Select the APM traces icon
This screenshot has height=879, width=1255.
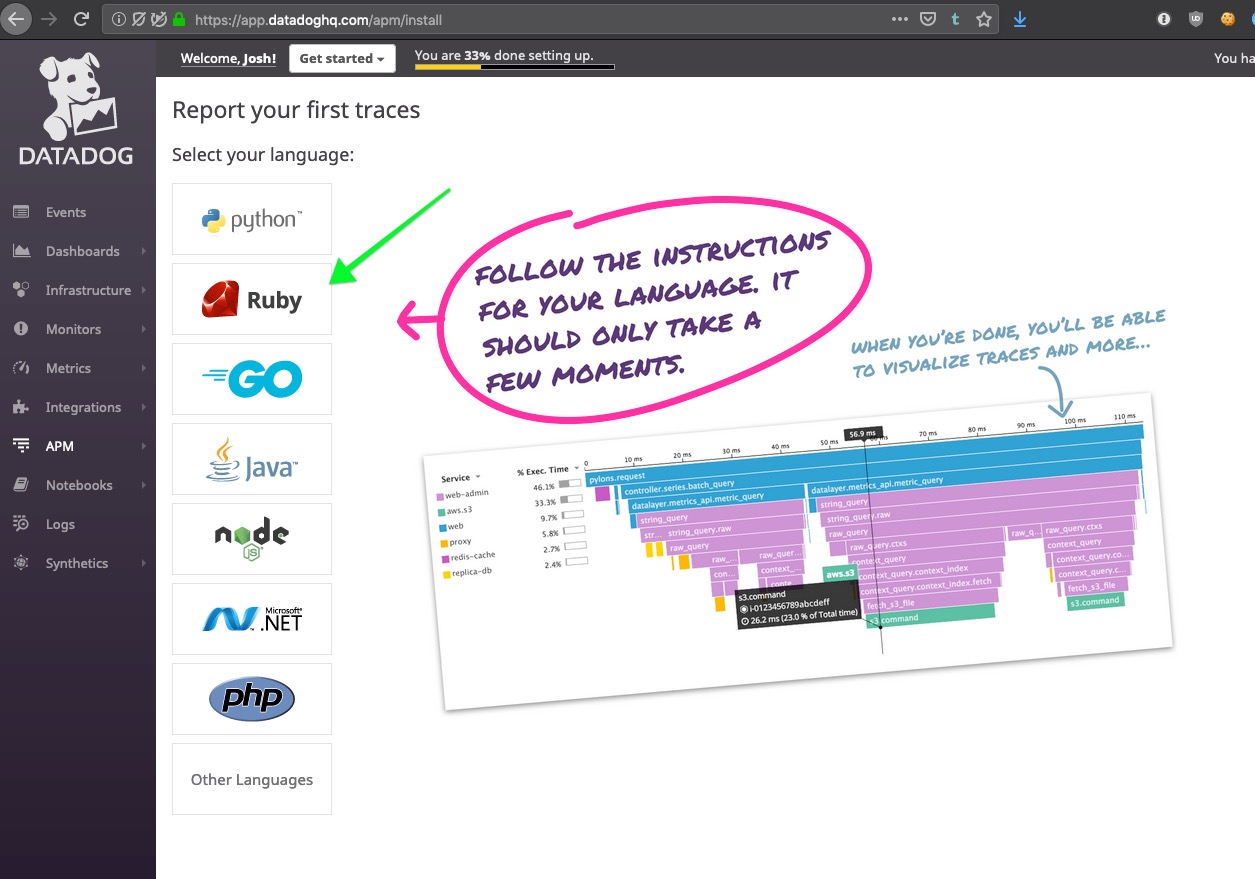click(21, 446)
